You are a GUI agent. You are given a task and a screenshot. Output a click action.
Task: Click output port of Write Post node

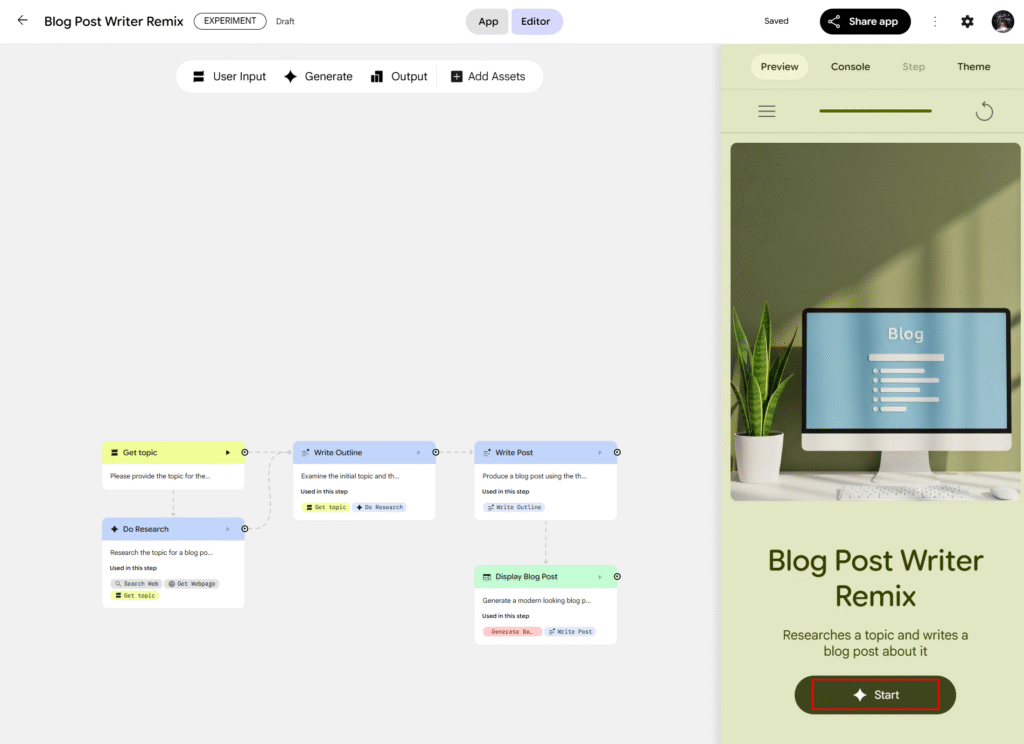pos(617,452)
